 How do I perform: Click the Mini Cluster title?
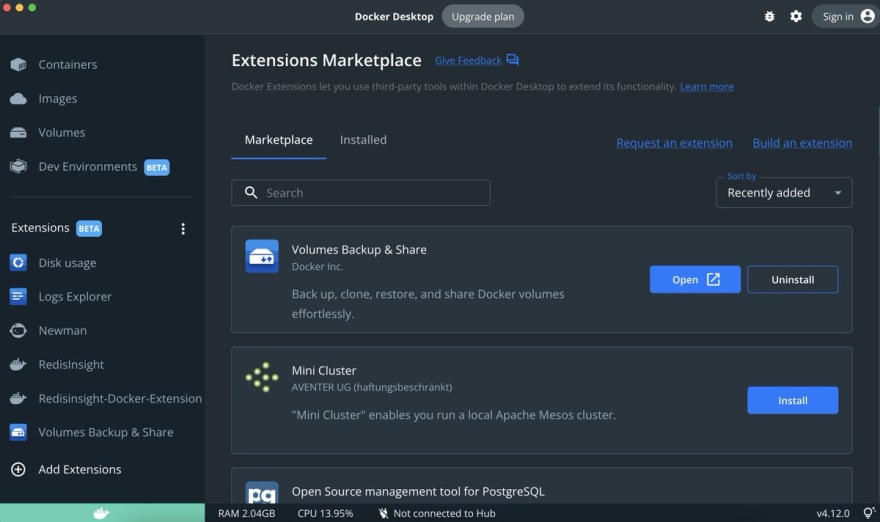point(324,370)
